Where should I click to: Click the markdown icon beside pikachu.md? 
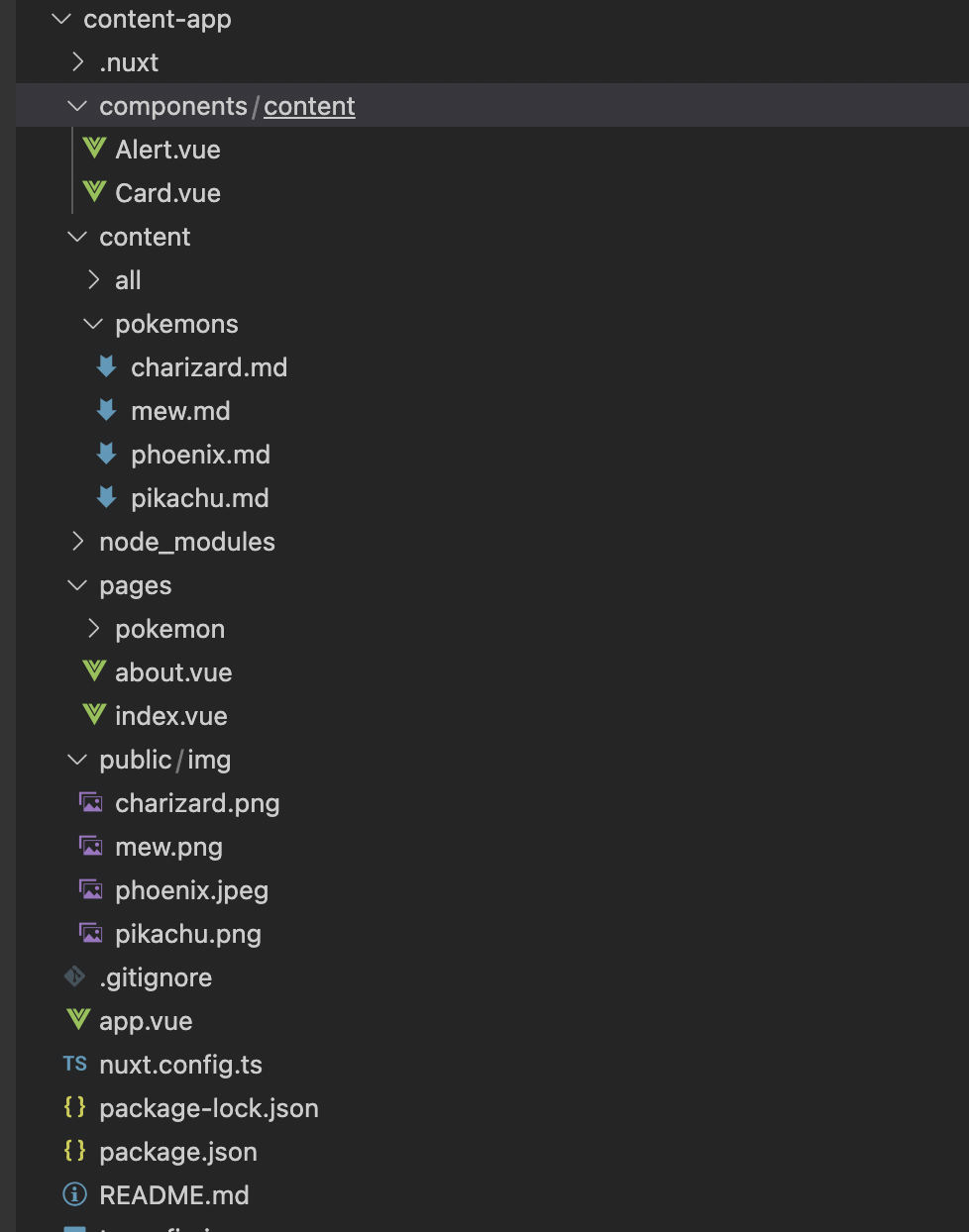(107, 497)
